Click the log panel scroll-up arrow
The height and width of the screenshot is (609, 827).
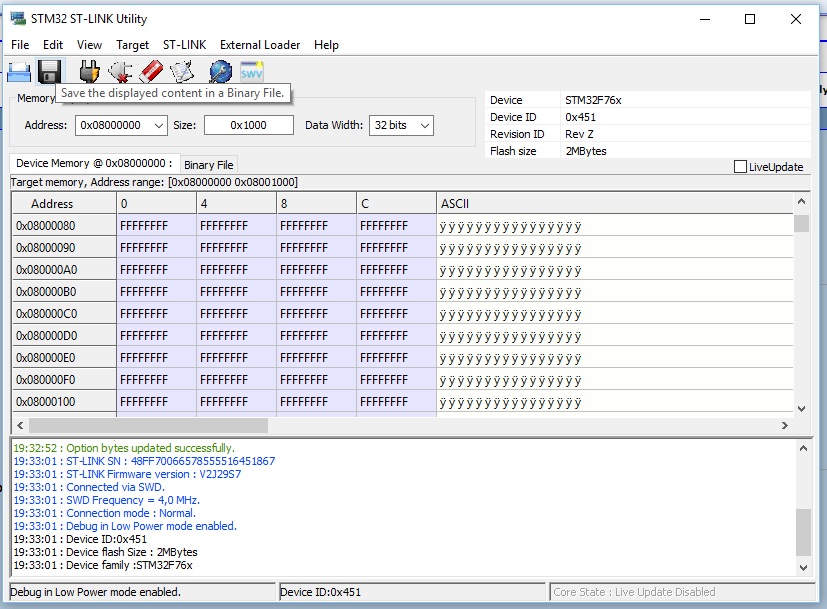(x=803, y=448)
